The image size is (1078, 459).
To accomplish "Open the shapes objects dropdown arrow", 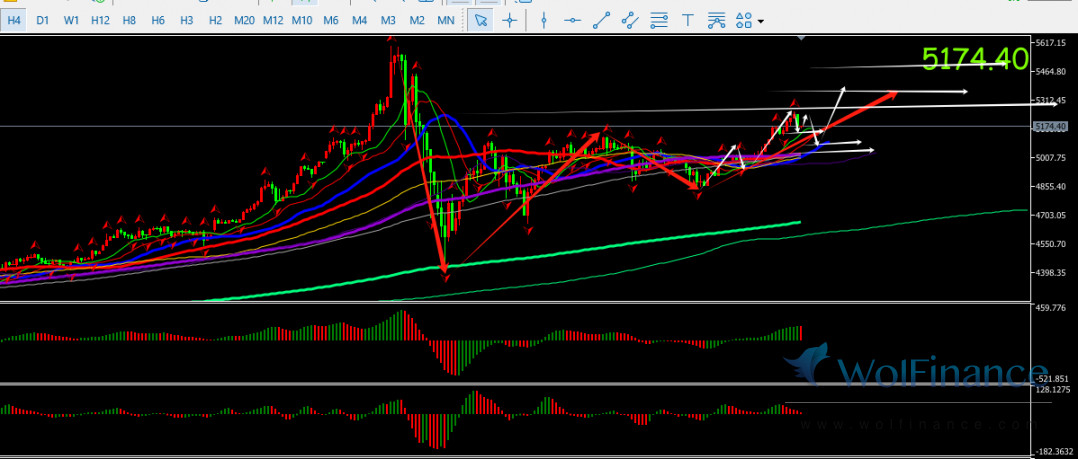I will [x=761, y=21].
